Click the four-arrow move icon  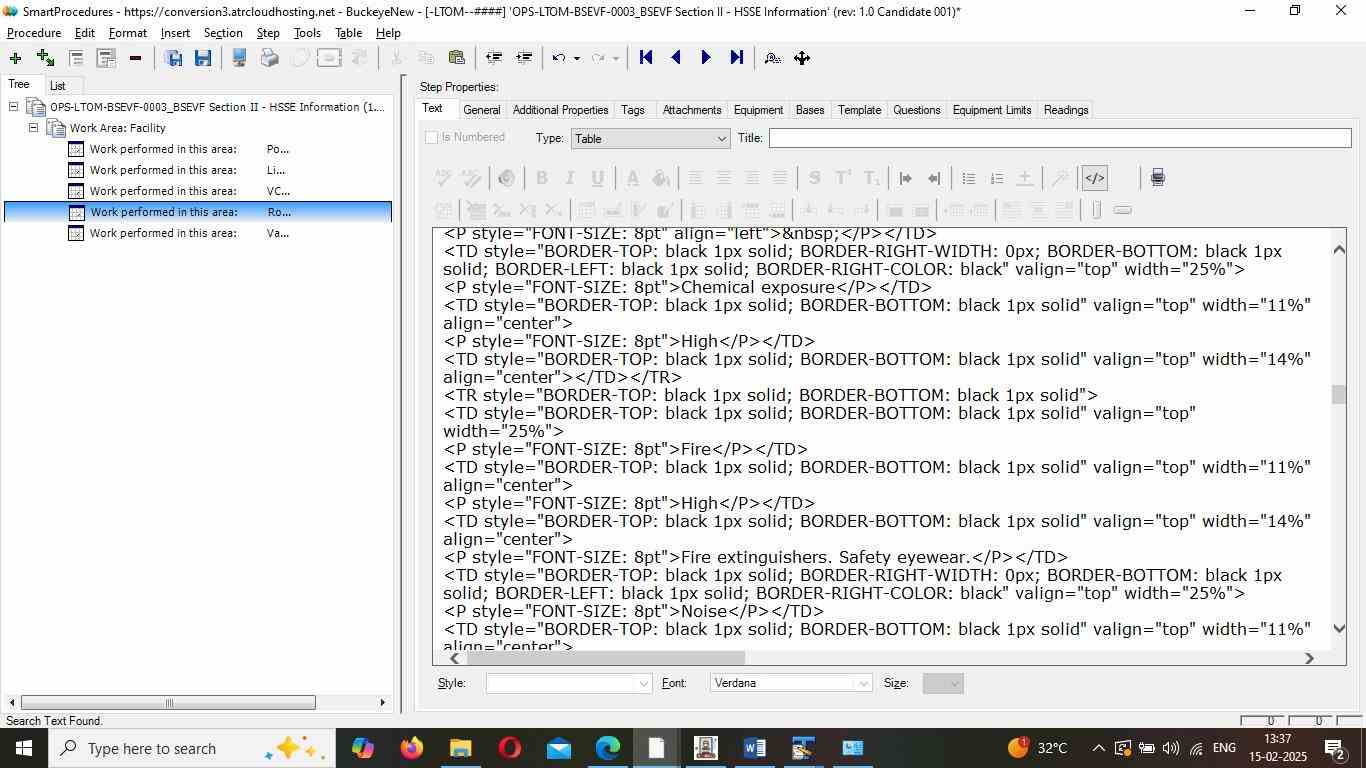[802, 58]
